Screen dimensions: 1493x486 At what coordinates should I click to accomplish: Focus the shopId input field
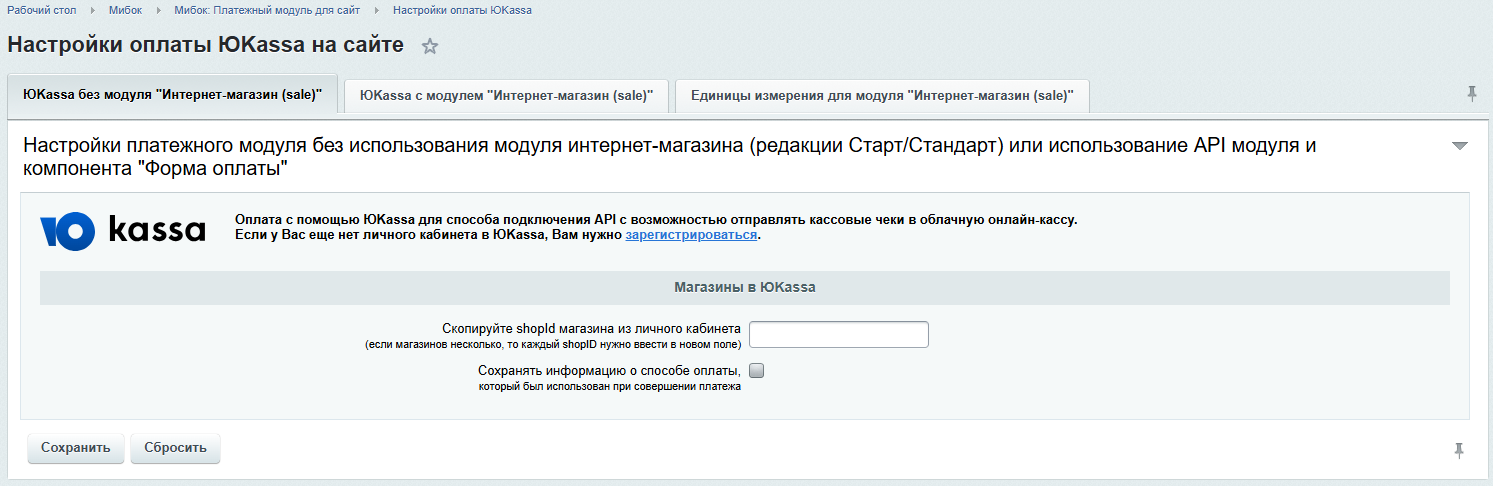tap(838, 335)
